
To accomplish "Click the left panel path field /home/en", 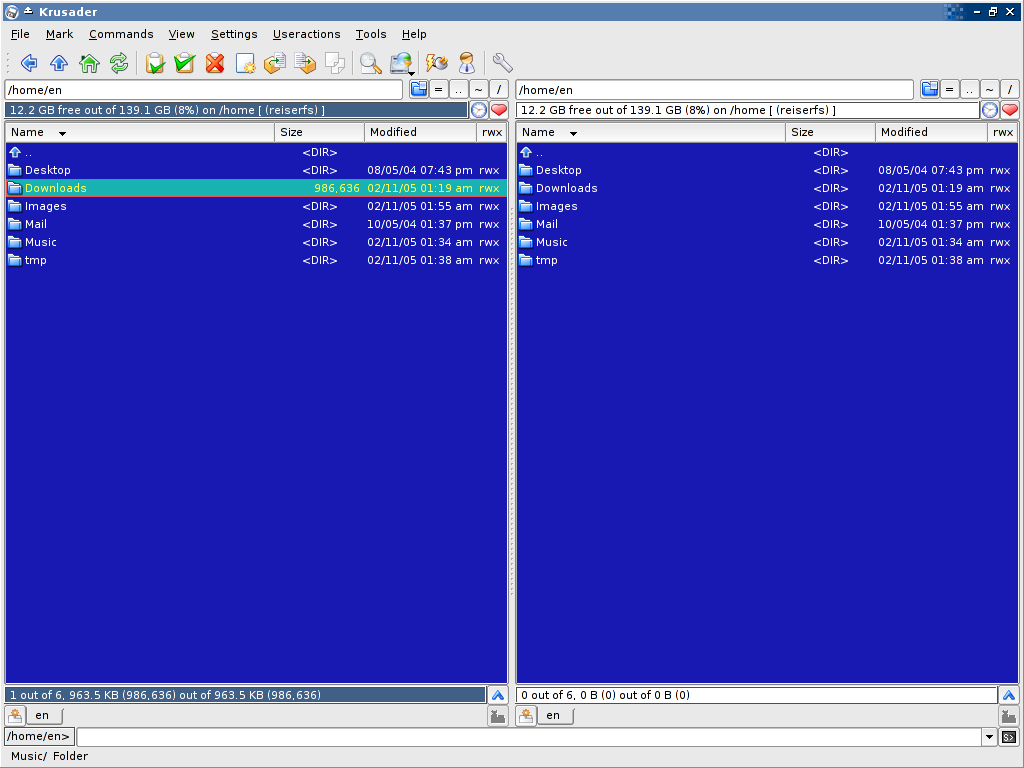I will pyautogui.click(x=204, y=90).
